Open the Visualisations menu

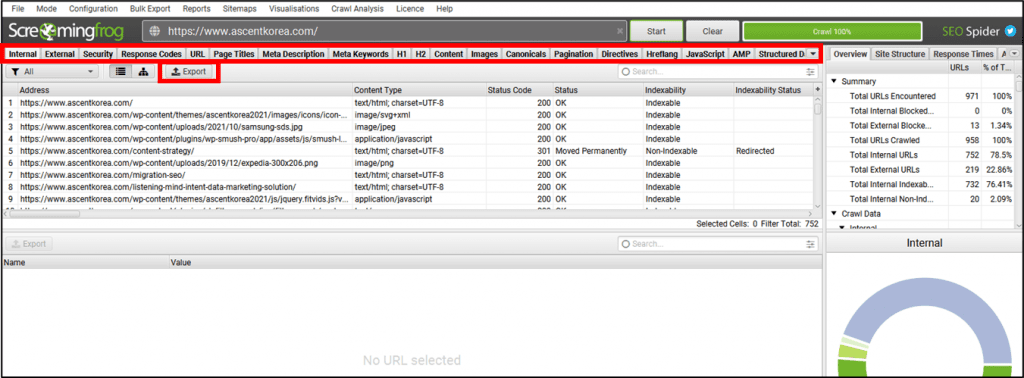click(294, 9)
